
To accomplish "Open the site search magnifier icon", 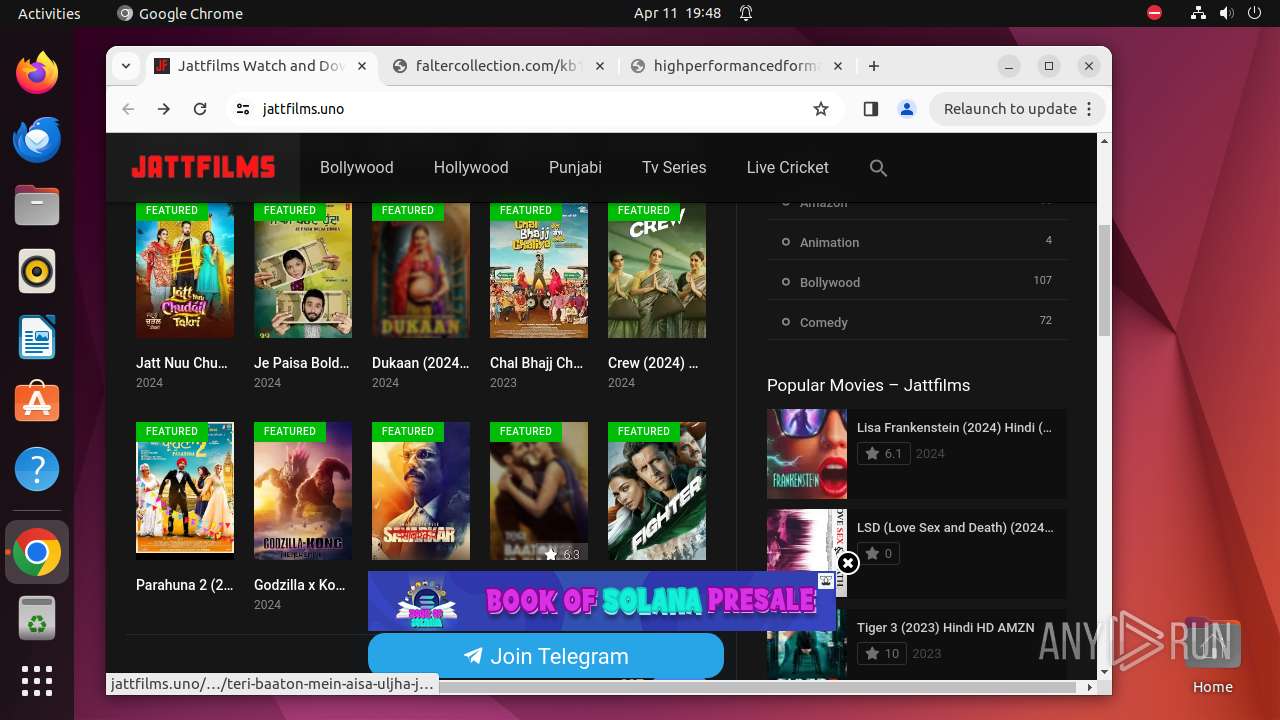I will coord(878,168).
